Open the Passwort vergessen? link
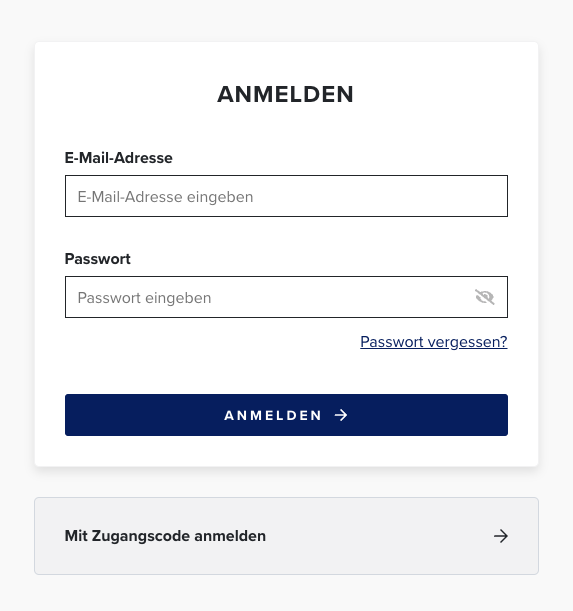 click(x=433, y=342)
